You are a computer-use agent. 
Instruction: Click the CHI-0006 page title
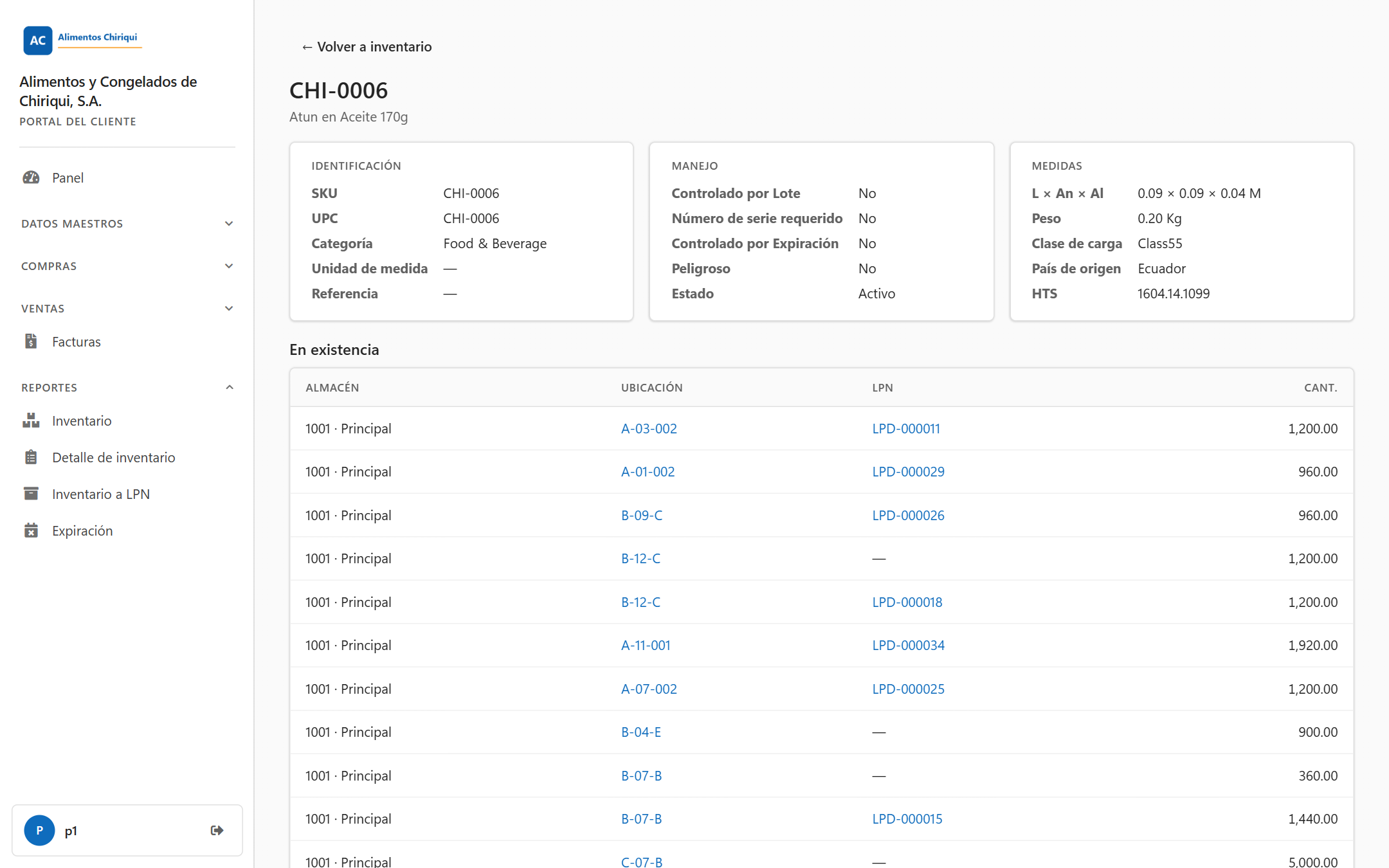(339, 91)
